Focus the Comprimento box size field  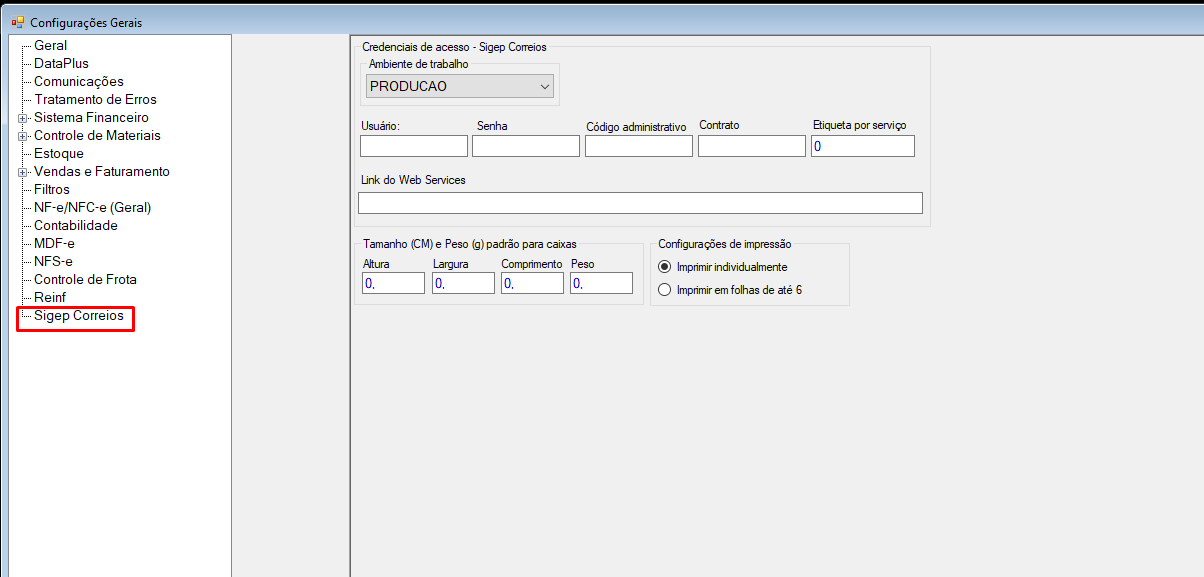(532, 283)
